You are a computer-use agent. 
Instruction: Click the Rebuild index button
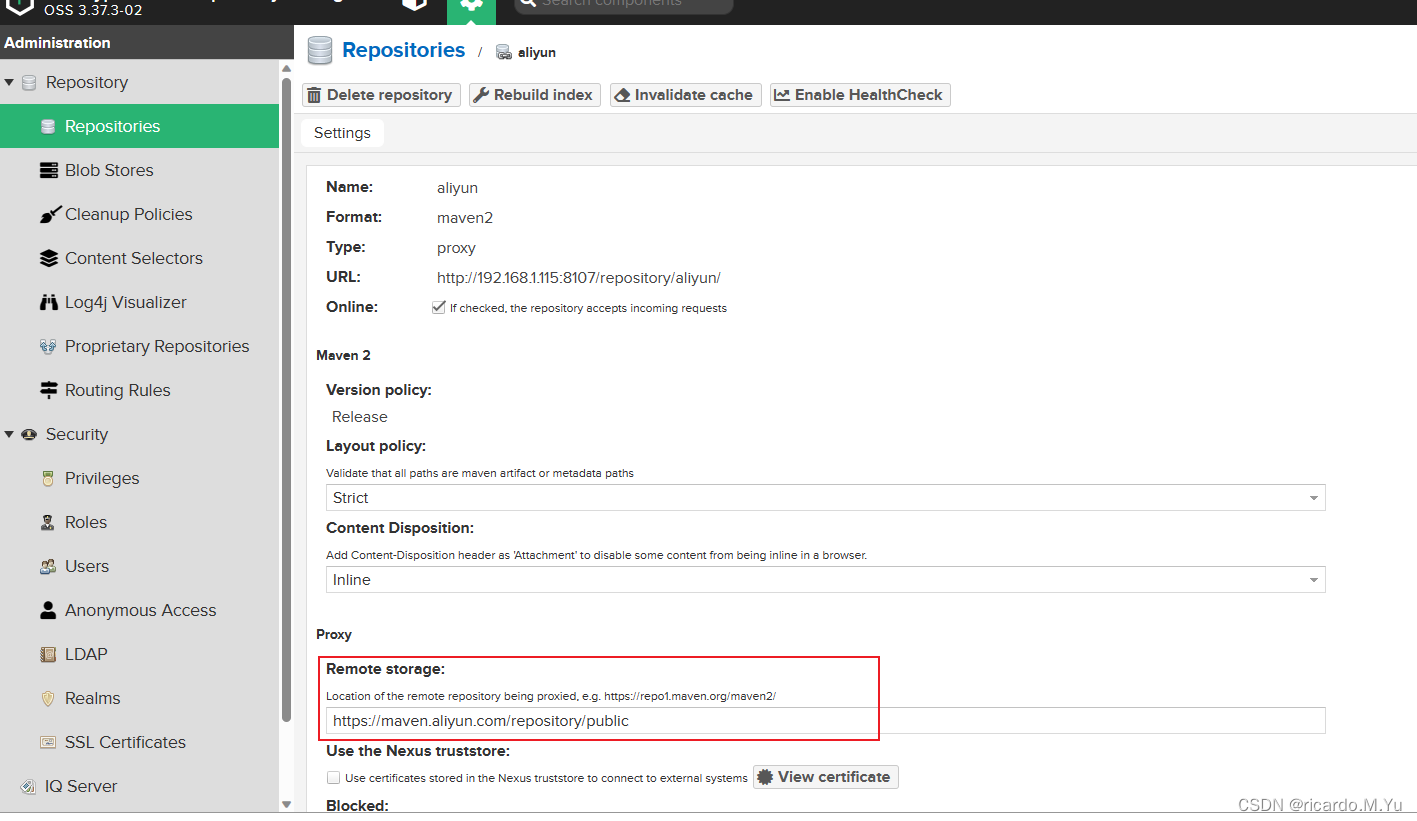click(534, 94)
